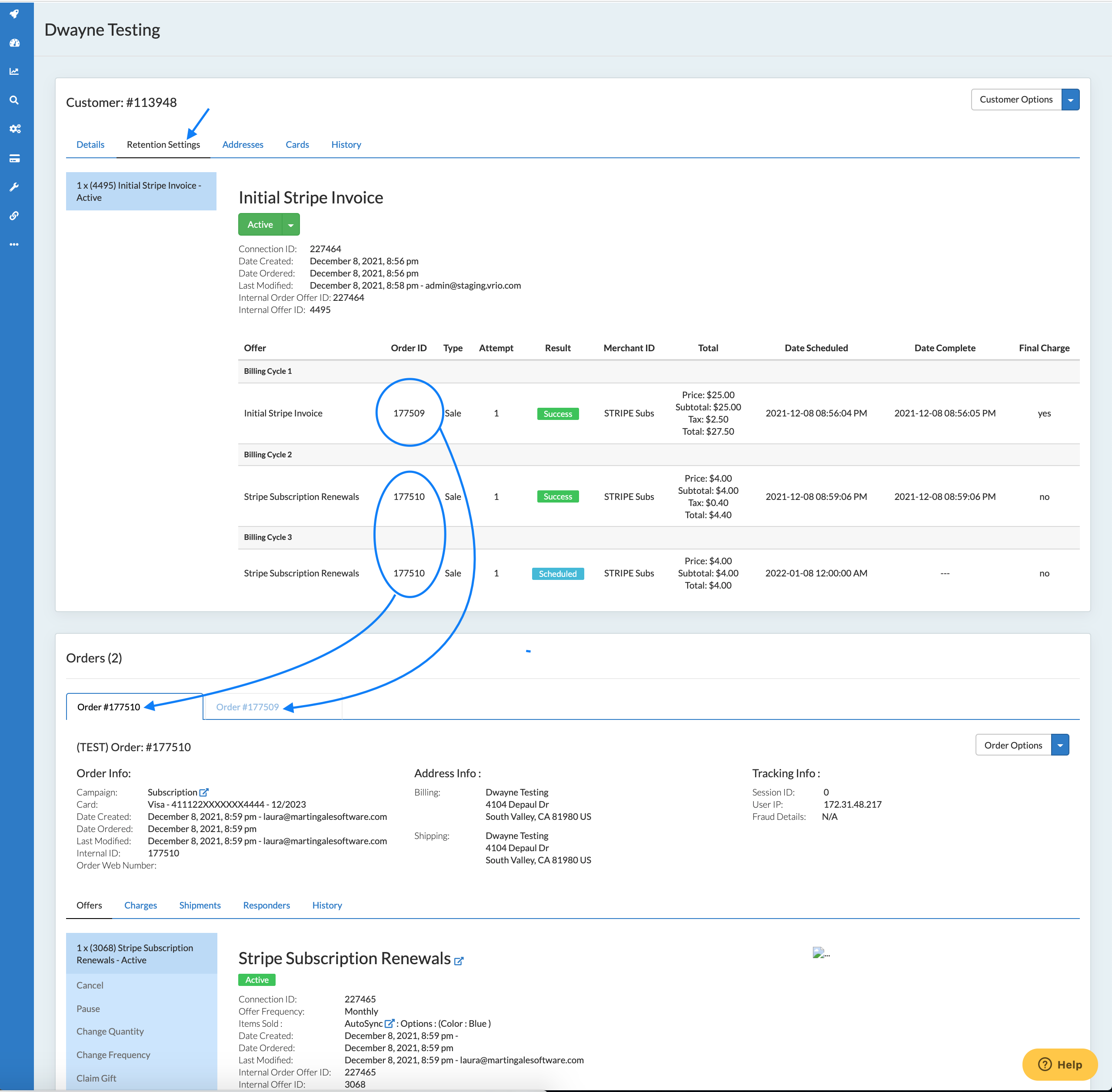Open the Charges tab
The image size is (1112, 1092).
coord(140,905)
